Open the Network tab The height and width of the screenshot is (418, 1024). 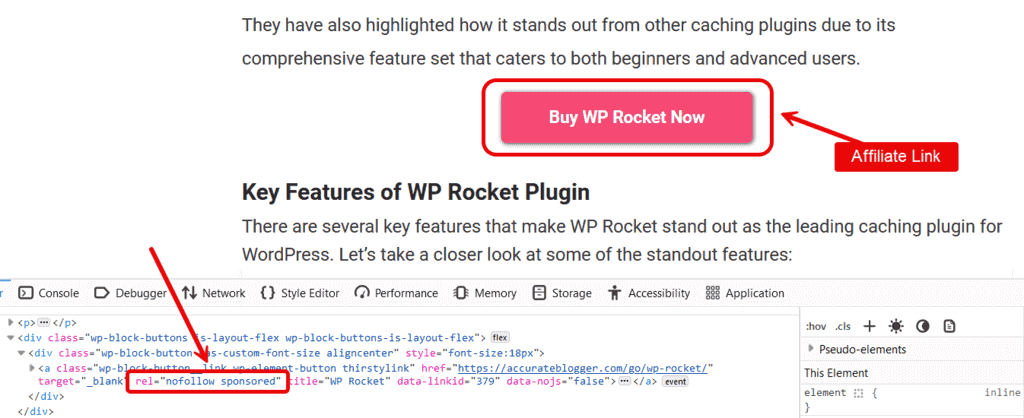pos(213,293)
